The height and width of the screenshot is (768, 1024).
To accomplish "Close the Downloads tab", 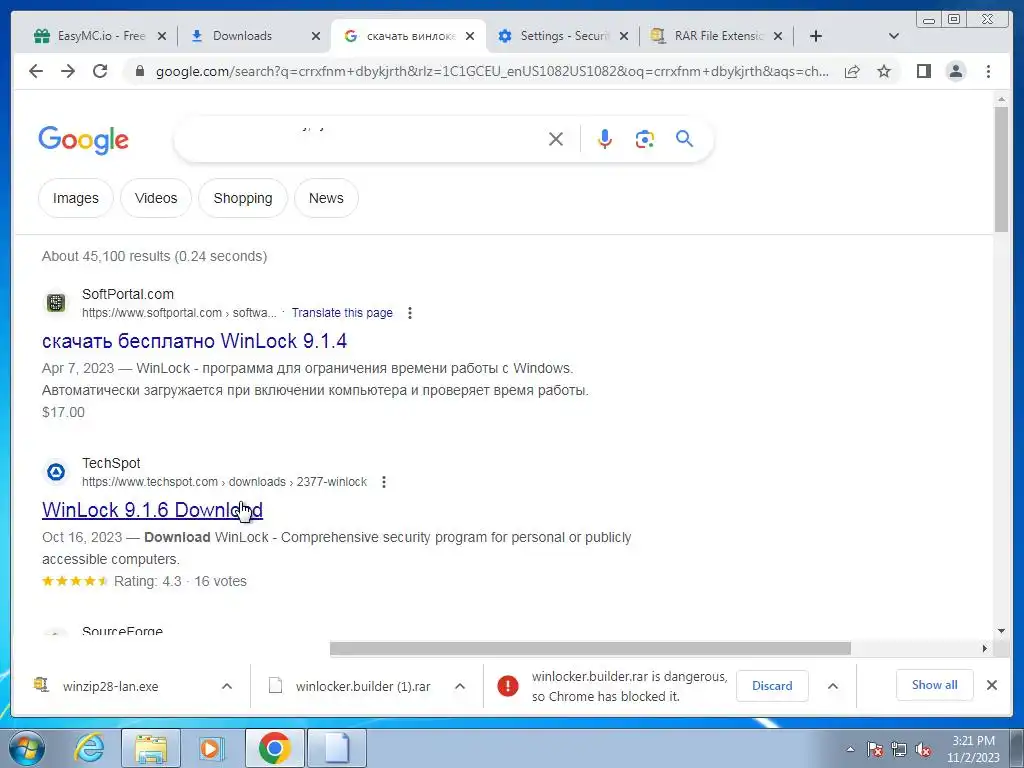I will (316, 36).
